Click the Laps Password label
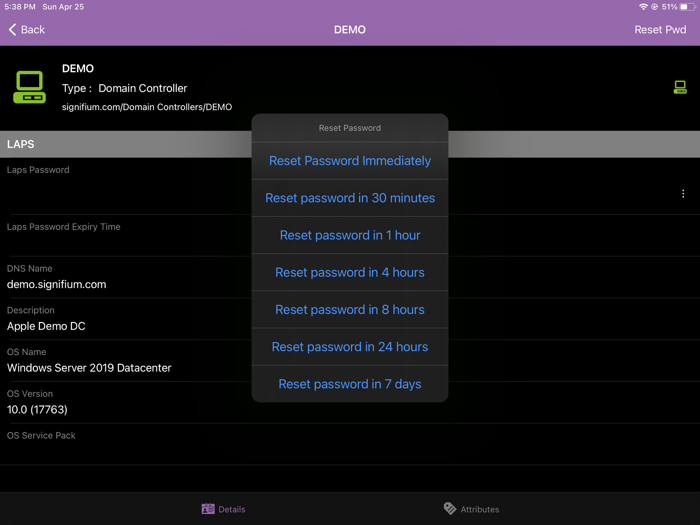Image resolution: width=700 pixels, height=525 pixels. coord(38,170)
